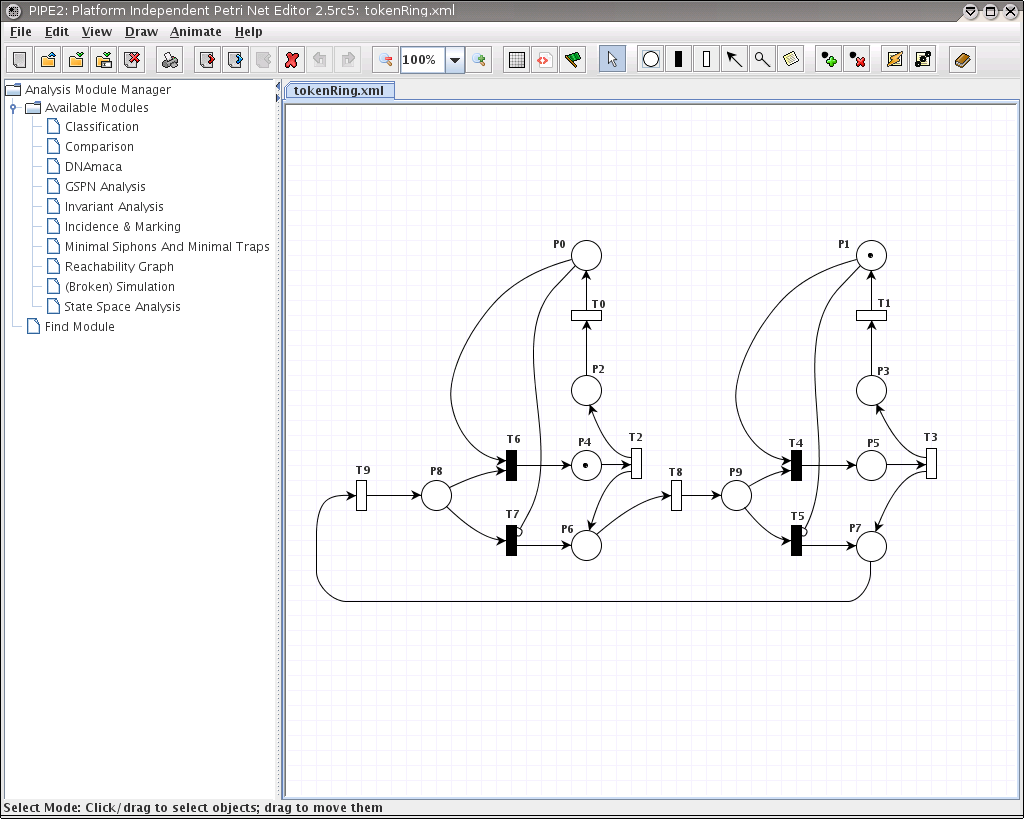Open the 100% zoom dropdown
1024x819 pixels.
455,60
